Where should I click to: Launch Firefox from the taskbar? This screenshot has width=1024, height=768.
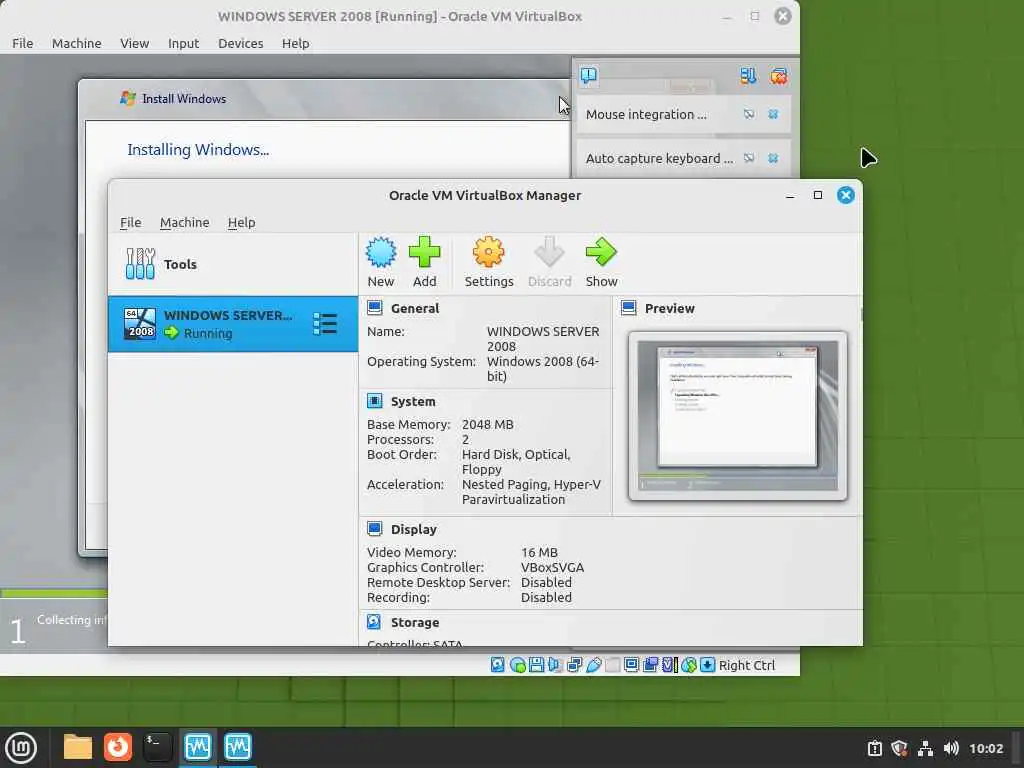pyautogui.click(x=118, y=747)
